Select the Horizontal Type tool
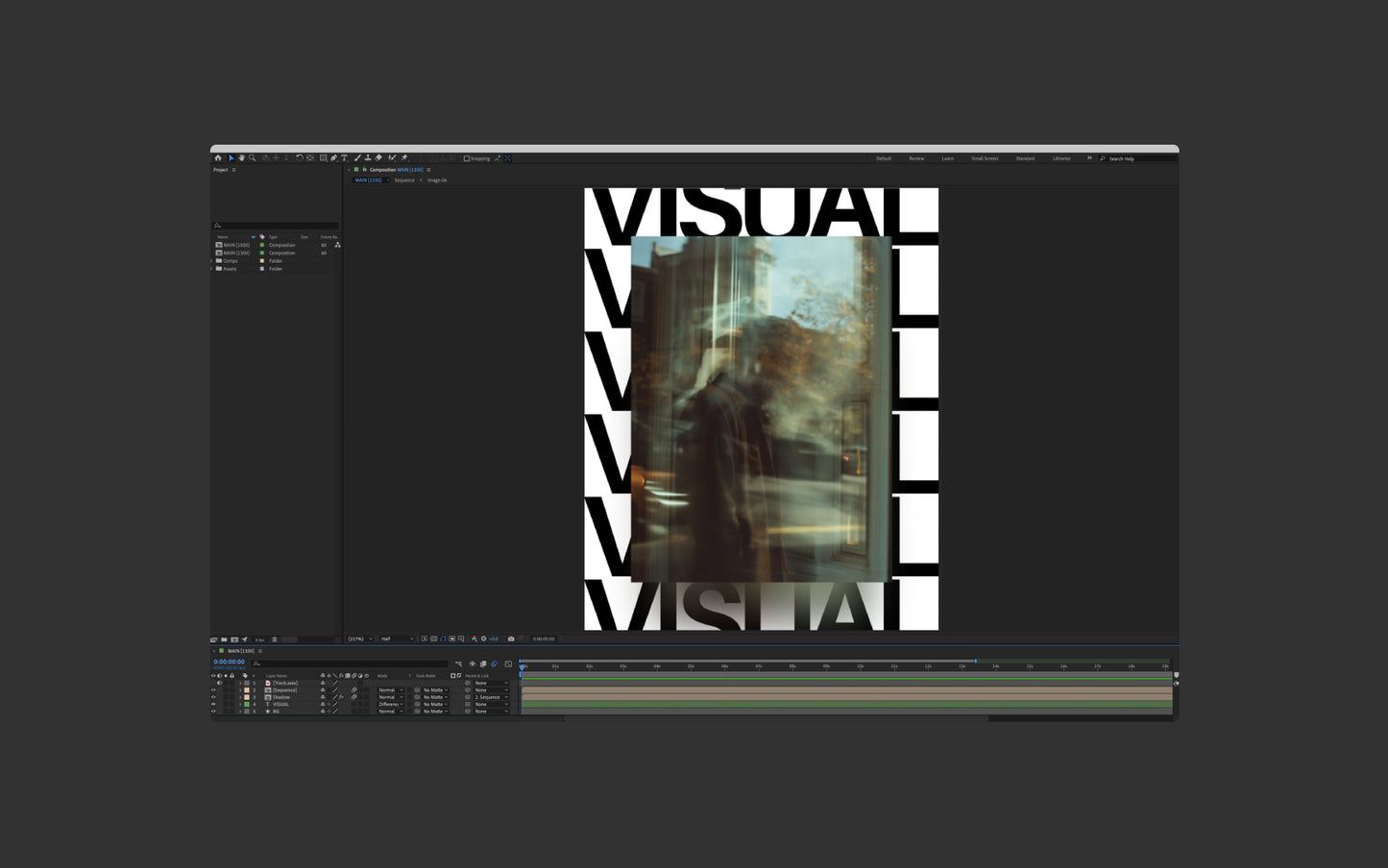 [x=344, y=158]
